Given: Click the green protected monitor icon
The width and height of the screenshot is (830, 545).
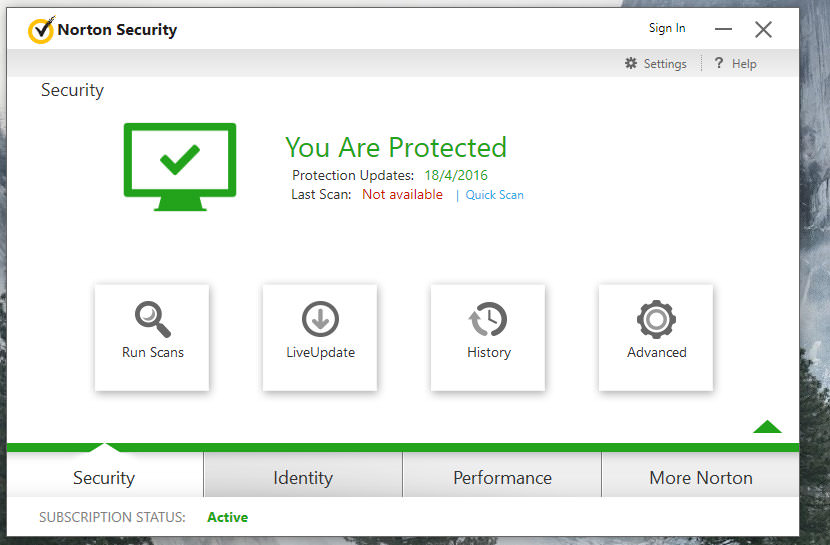Looking at the screenshot, I should pyautogui.click(x=180, y=167).
